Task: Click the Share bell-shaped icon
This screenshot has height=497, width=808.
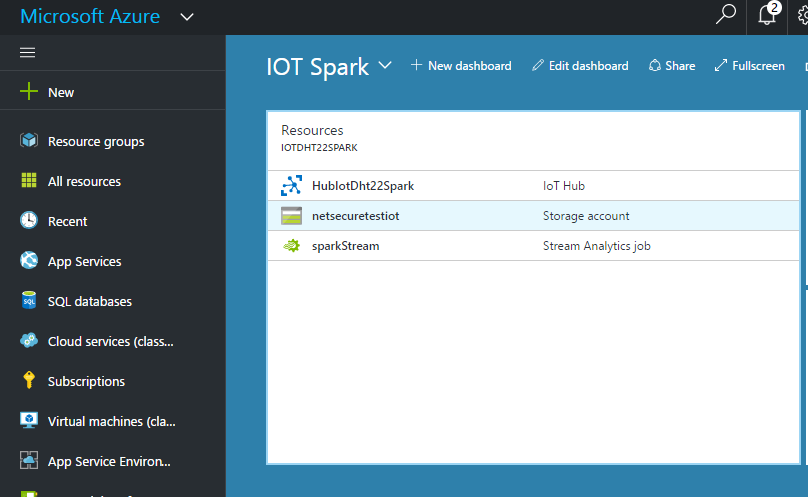Action: (654, 65)
